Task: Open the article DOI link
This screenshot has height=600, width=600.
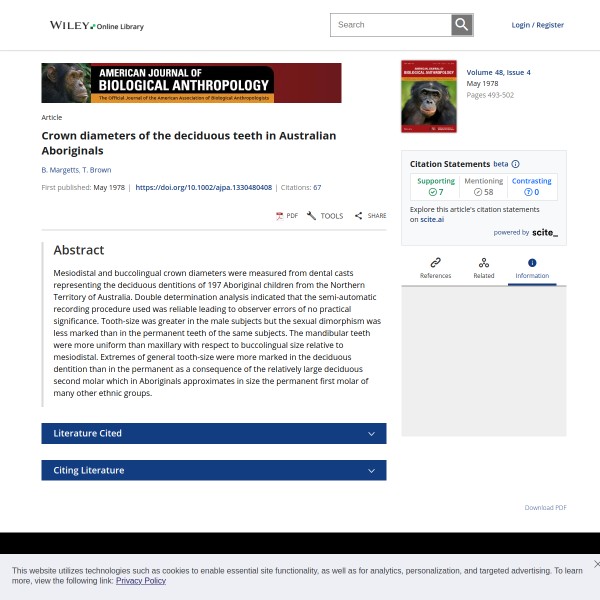Action: tap(203, 187)
